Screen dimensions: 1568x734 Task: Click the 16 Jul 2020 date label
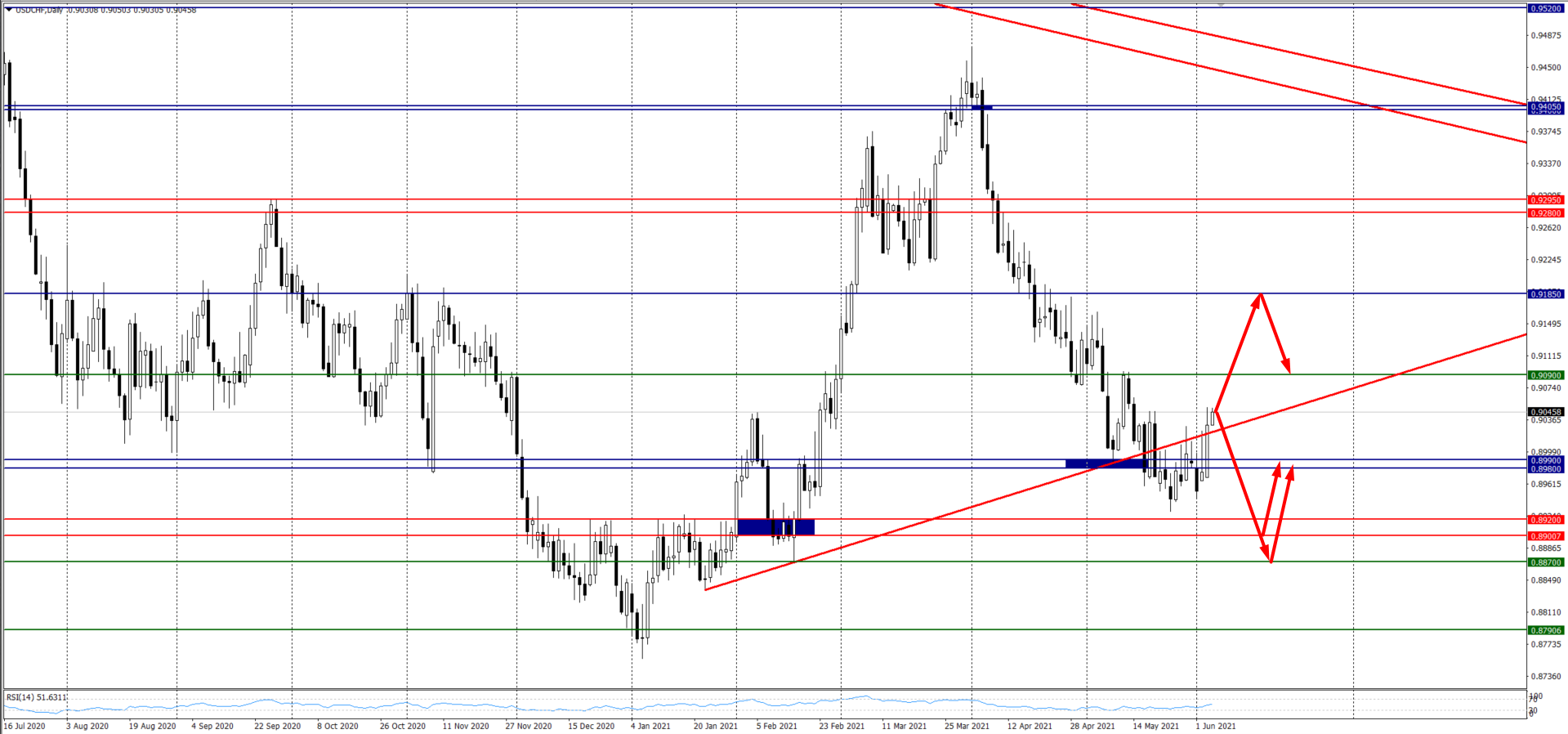click(25, 726)
